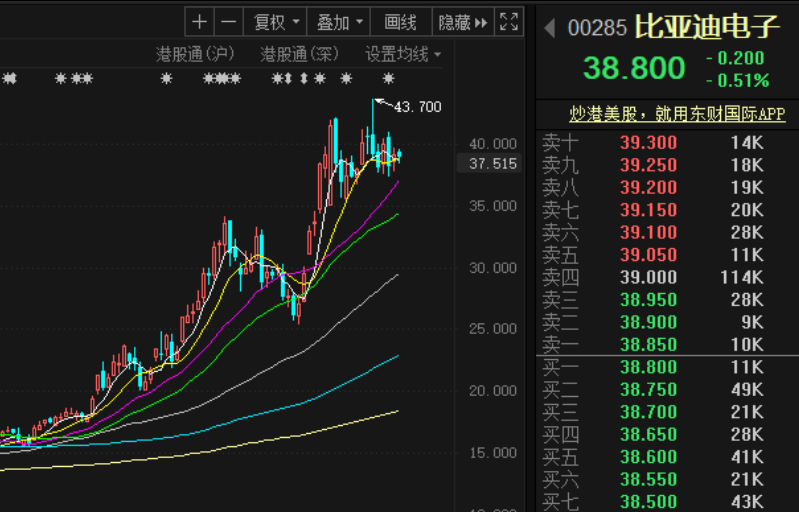799x512 pixels.
Task: Click the 37.515 price axis marker
Action: [x=489, y=164]
